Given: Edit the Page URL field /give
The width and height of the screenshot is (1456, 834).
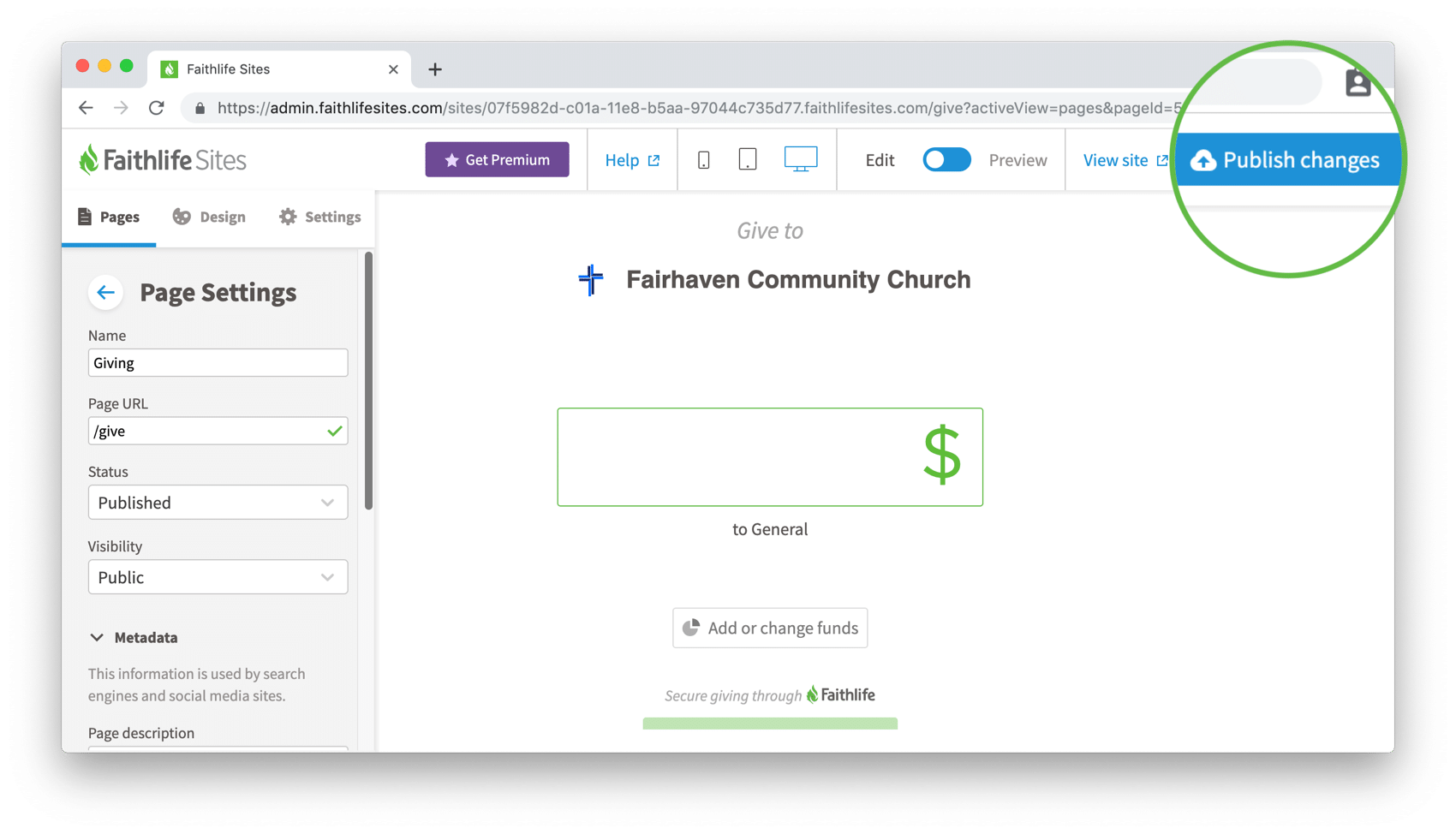Looking at the screenshot, I should click(218, 431).
